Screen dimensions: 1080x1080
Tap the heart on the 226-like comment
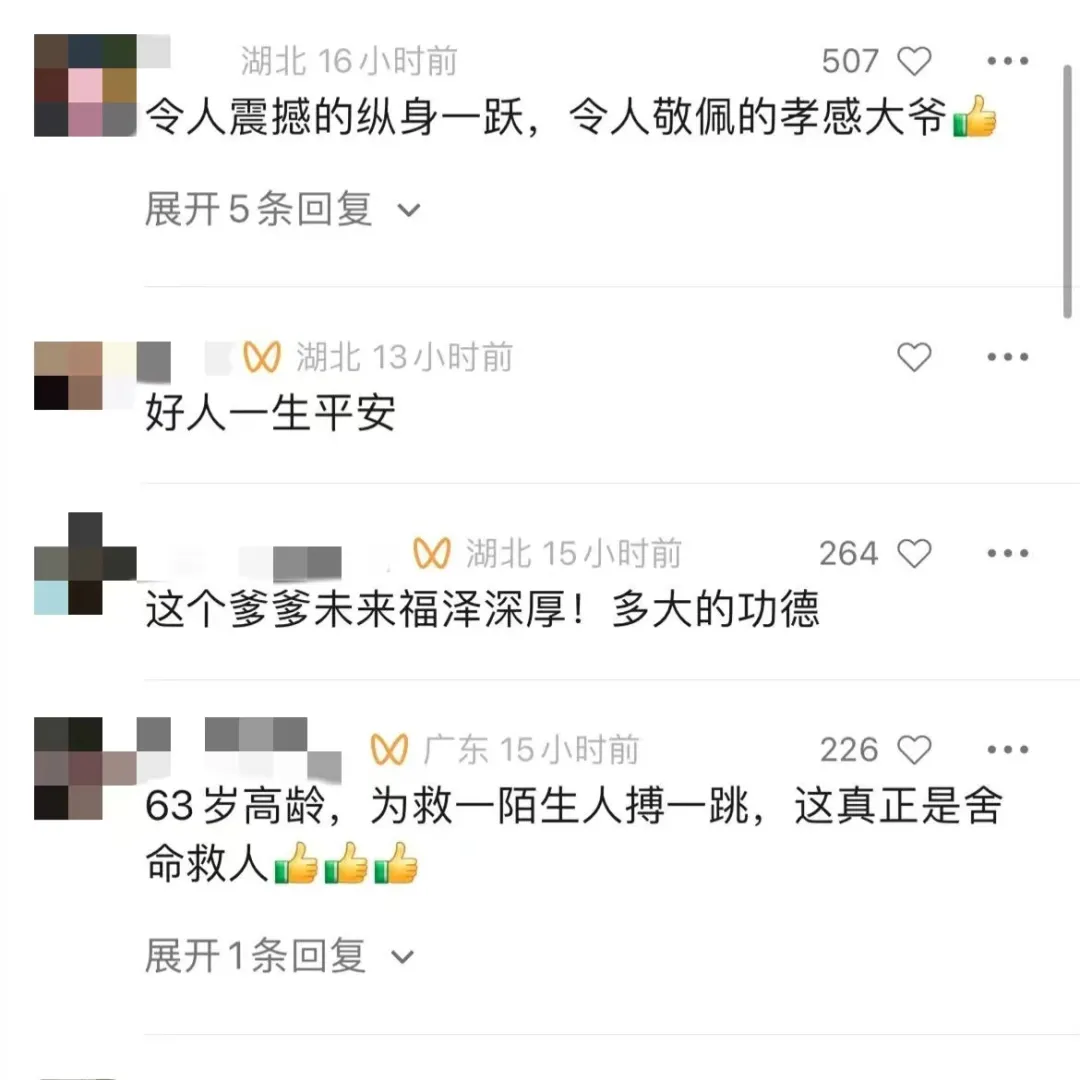pyautogui.click(x=913, y=749)
